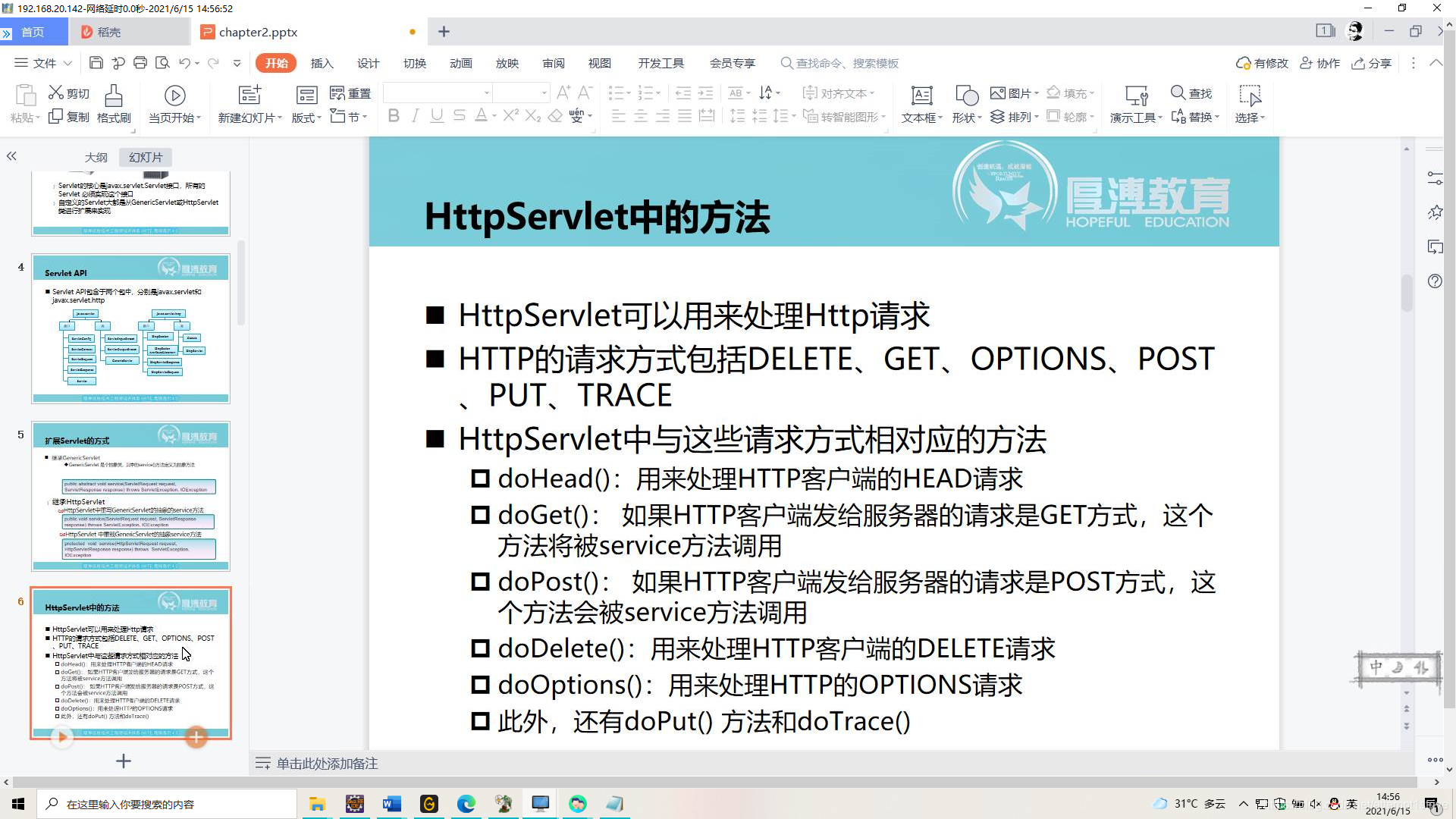1456x819 pixels.
Task: Toggle Underline formatting
Action: (x=437, y=116)
